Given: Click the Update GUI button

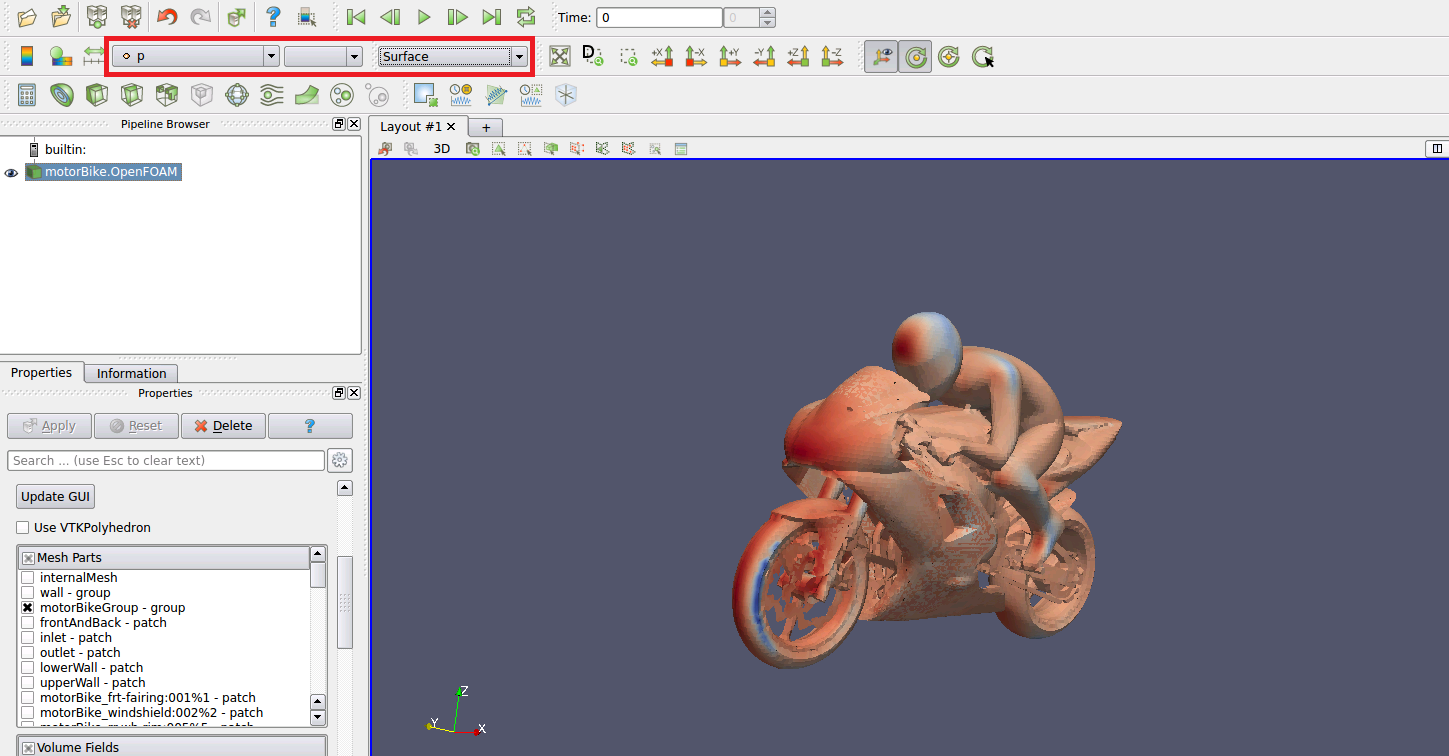Looking at the screenshot, I should [56, 497].
